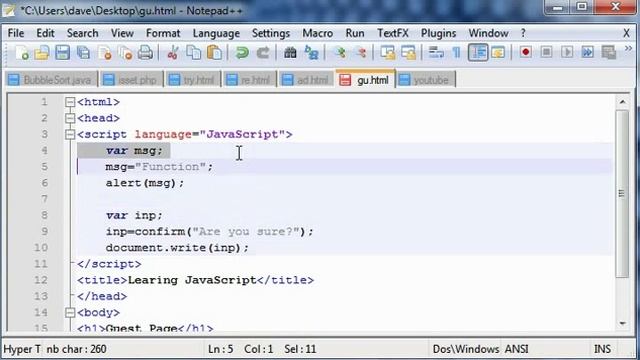Click the vertical scrollbar thumb
Screen dimensions: 640x360
point(622,194)
